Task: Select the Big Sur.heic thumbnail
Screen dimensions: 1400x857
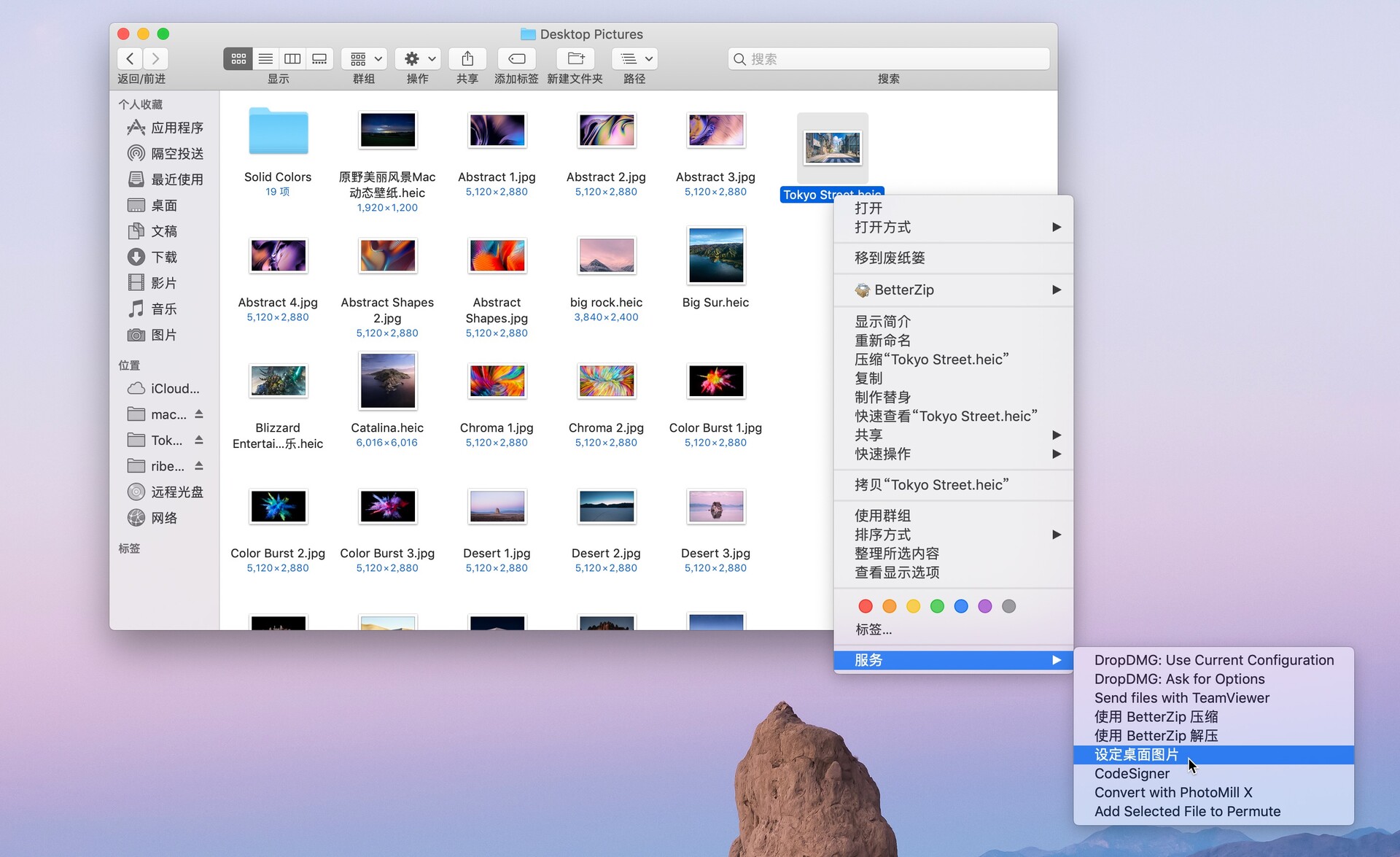Action: point(715,256)
